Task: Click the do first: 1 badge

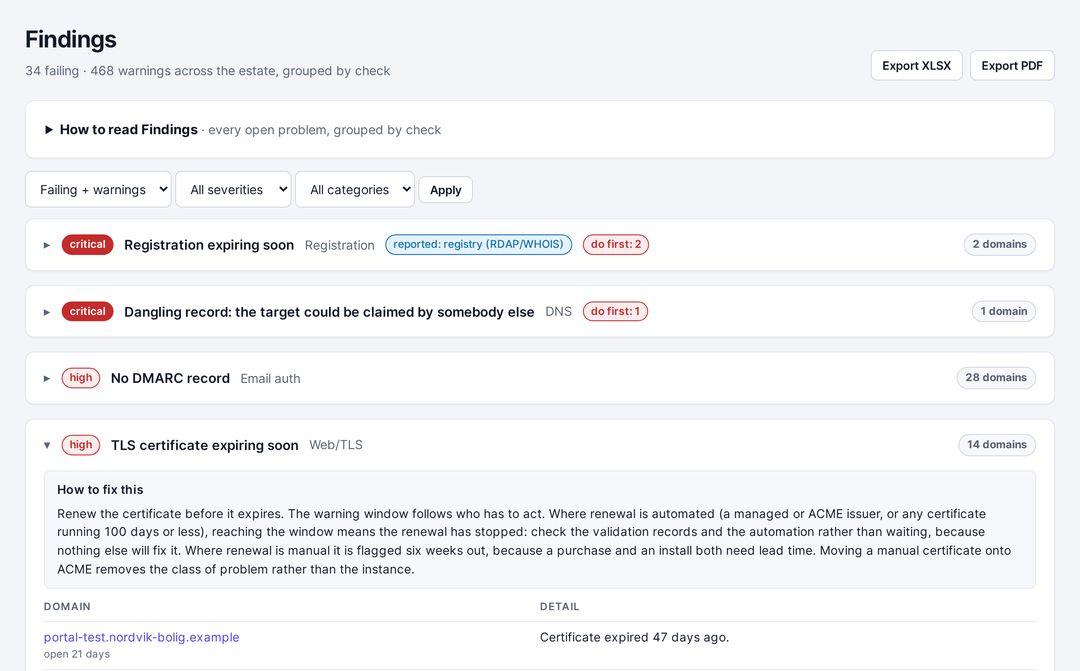Action: point(615,311)
